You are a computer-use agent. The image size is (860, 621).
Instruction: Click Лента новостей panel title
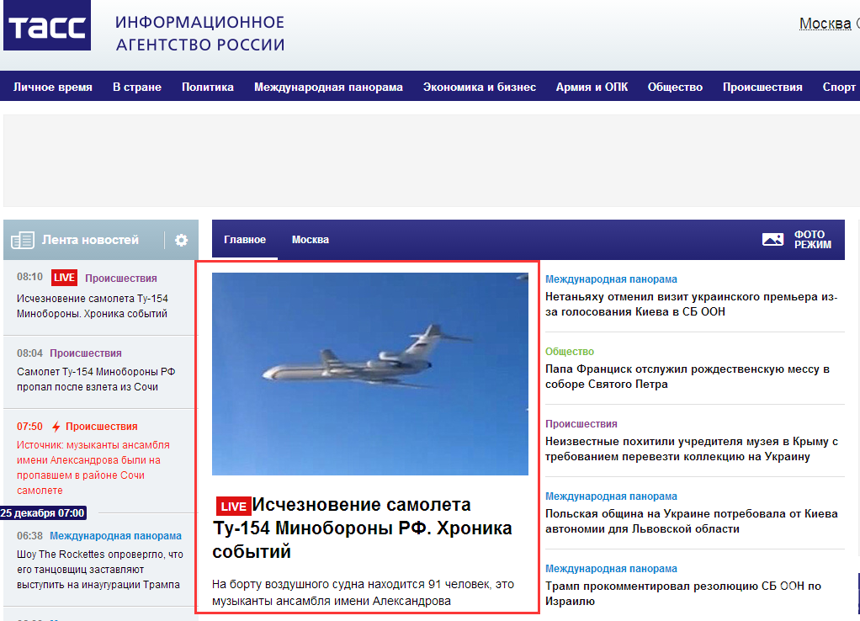click(90, 240)
